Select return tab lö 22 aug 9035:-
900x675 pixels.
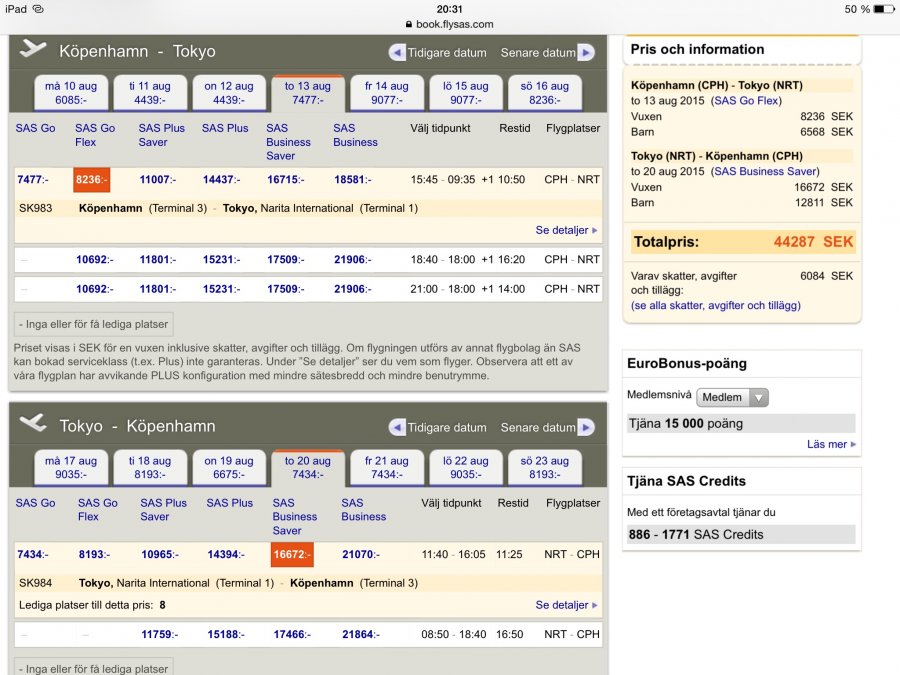pos(465,468)
